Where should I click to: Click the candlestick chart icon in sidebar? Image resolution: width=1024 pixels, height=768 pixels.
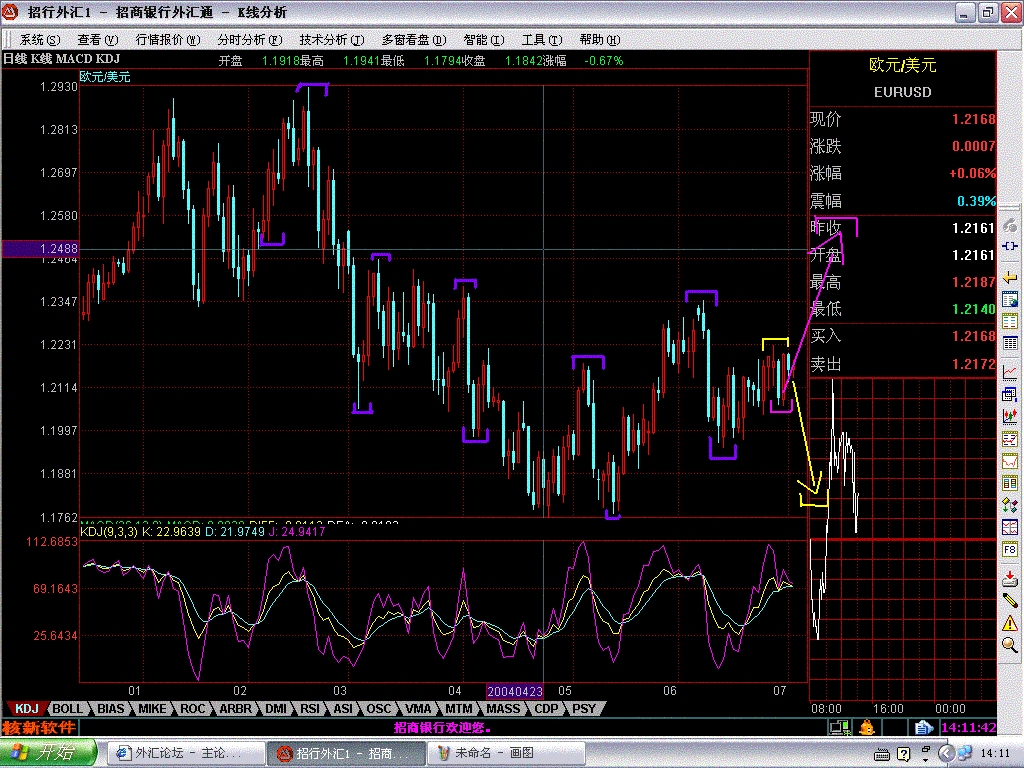(1010, 414)
